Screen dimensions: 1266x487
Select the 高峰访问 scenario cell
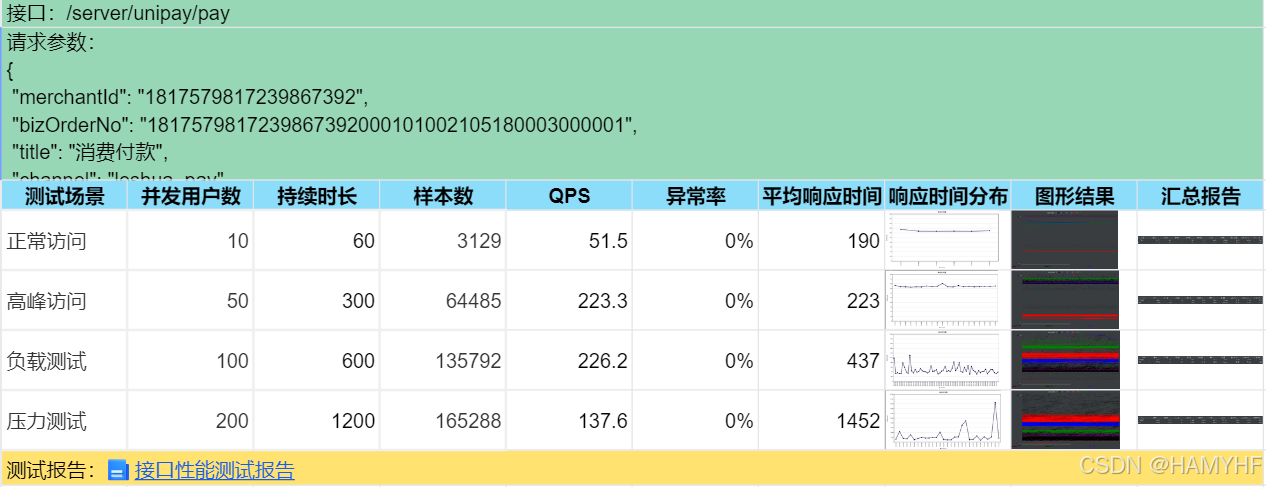tap(64, 300)
